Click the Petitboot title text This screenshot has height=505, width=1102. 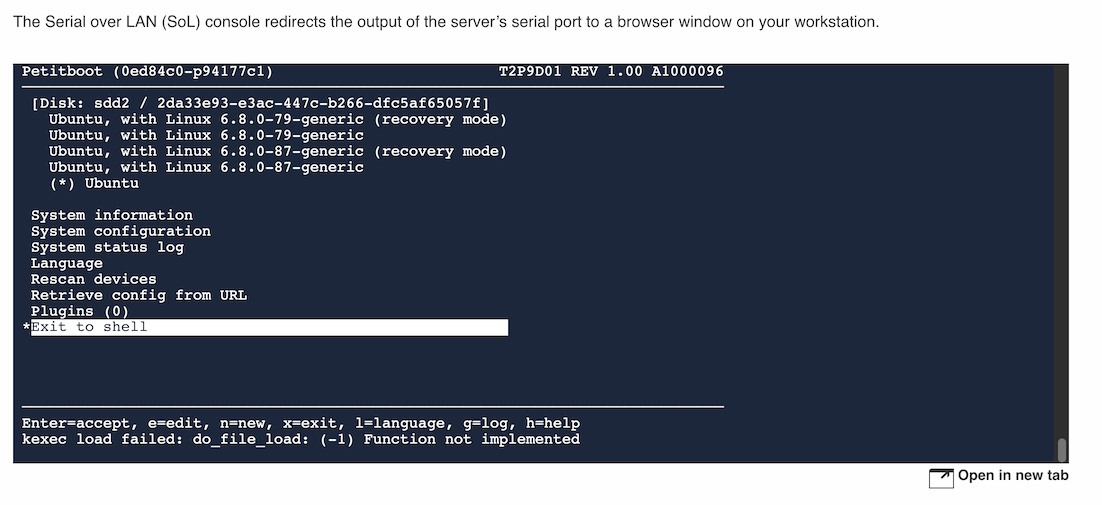(147, 72)
